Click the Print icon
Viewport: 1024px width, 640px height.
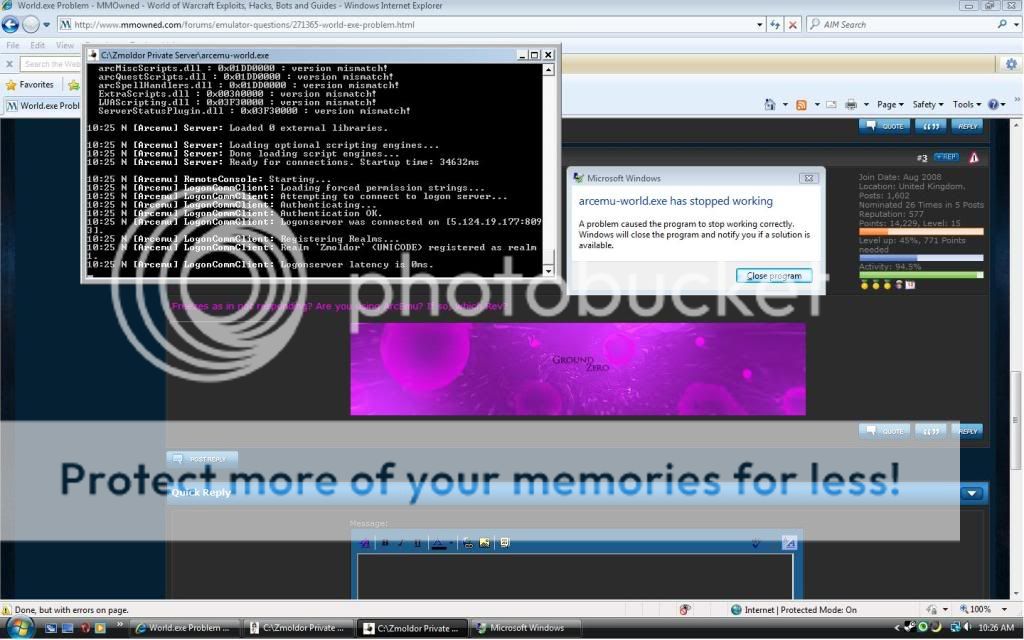[x=851, y=104]
